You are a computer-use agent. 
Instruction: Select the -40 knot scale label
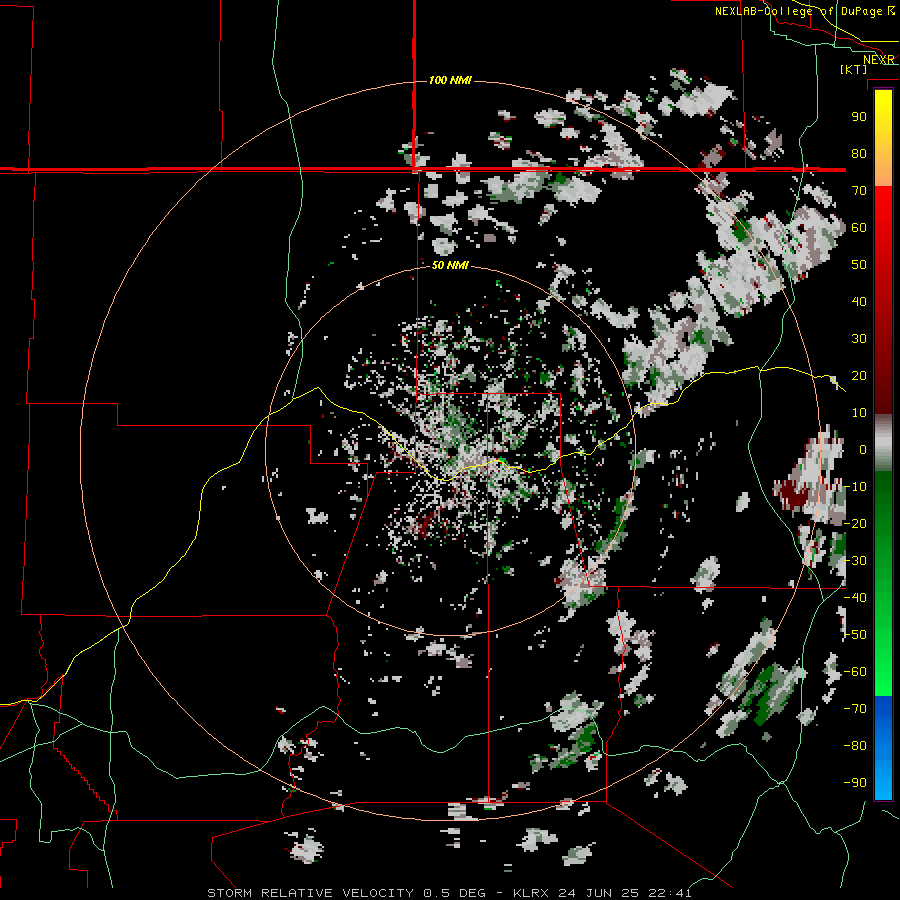click(x=855, y=598)
